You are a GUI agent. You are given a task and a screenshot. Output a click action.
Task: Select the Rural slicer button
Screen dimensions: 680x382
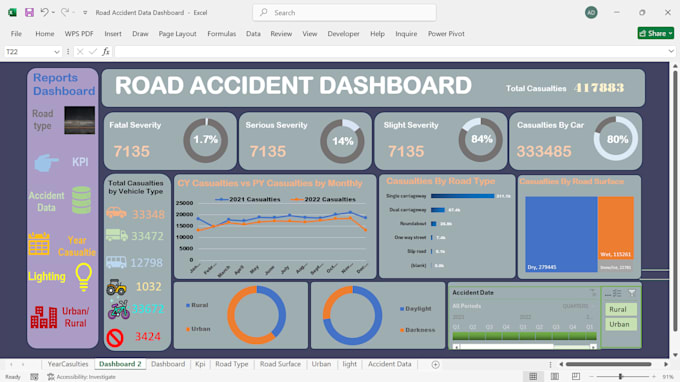click(621, 309)
